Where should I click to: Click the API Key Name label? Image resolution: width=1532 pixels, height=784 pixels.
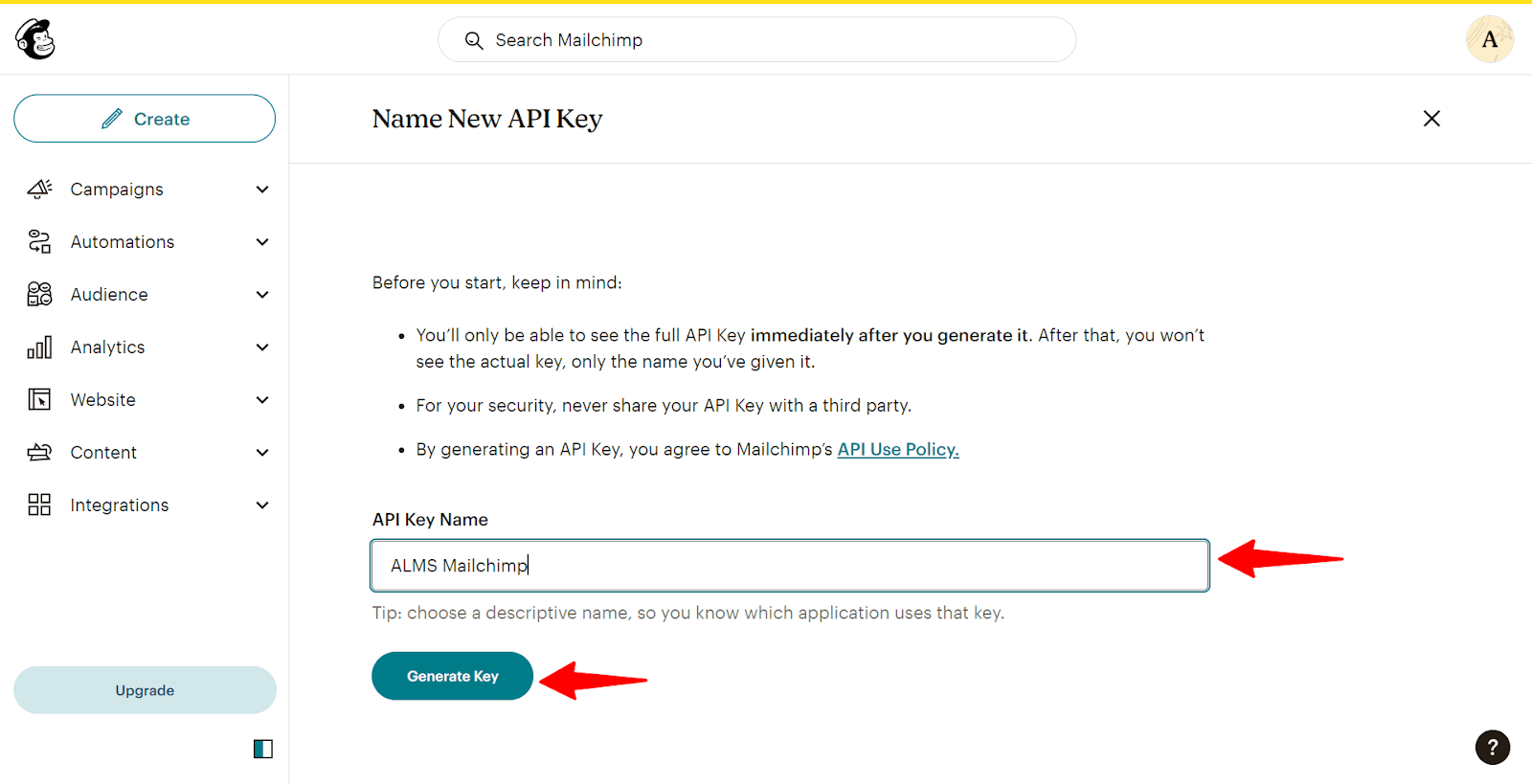[430, 520]
